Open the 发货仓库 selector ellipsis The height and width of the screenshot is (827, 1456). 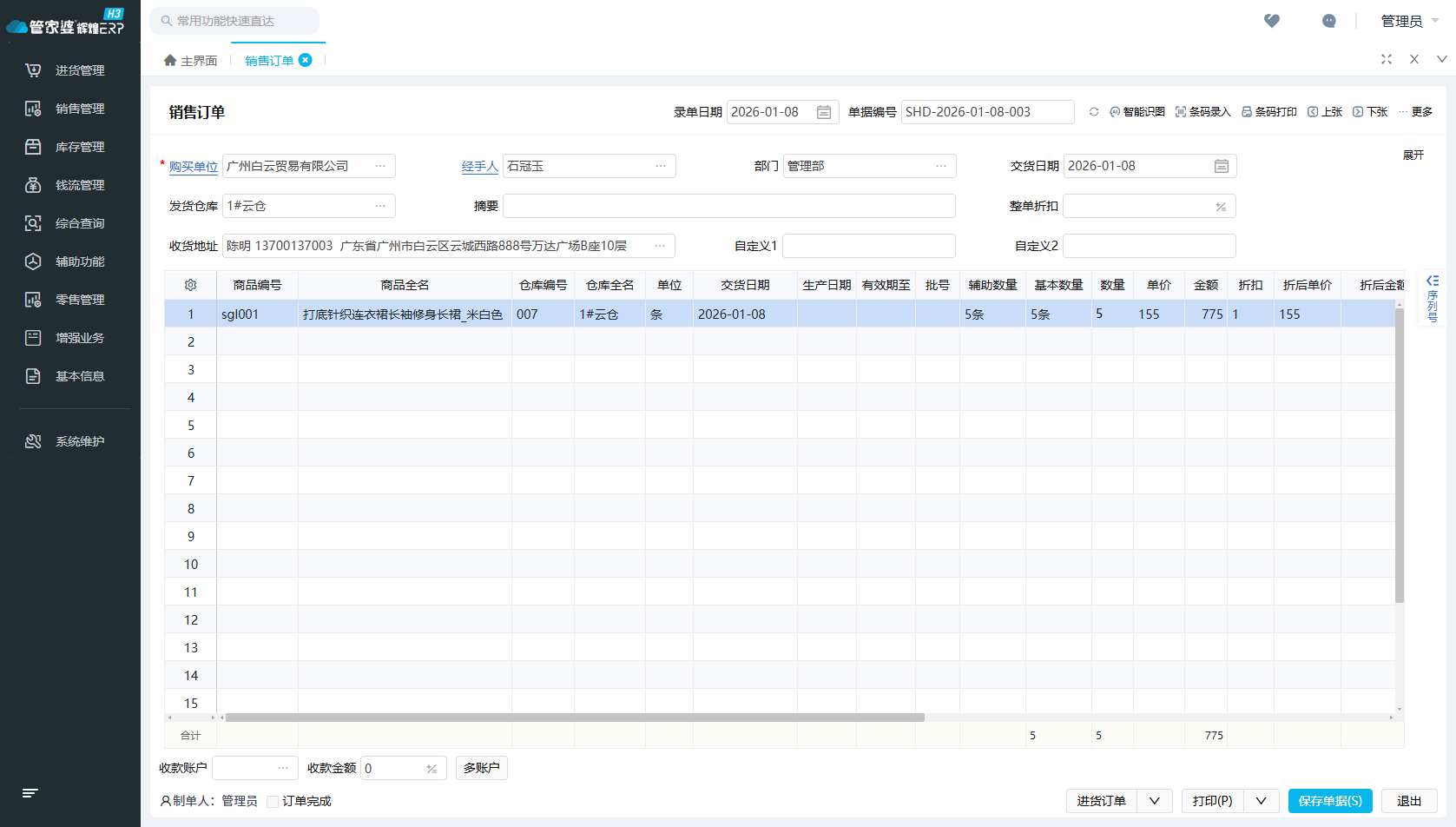[380, 206]
